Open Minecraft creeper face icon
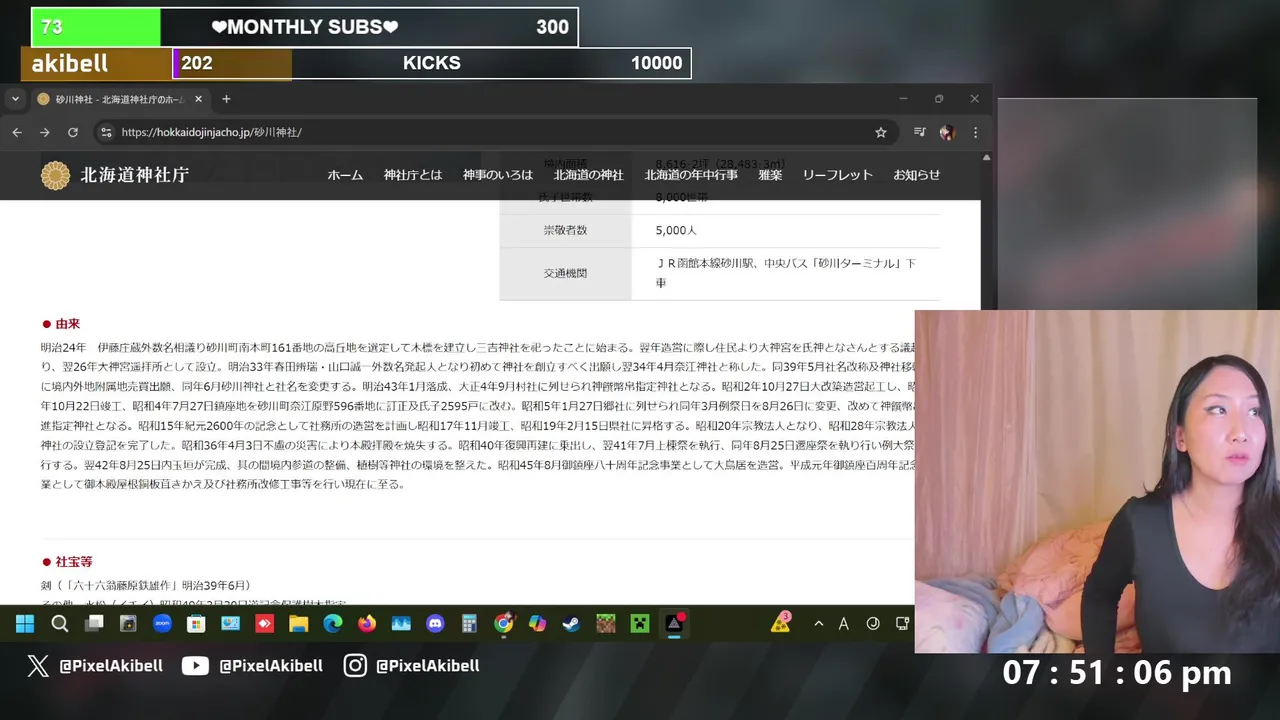Screen dimensions: 1280x720 tap(640, 624)
